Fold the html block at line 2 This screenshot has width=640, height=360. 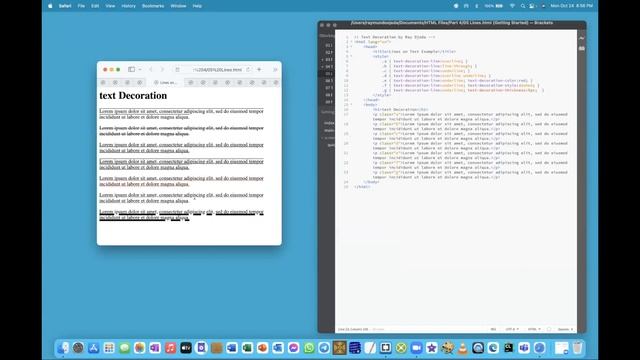(x=351, y=42)
